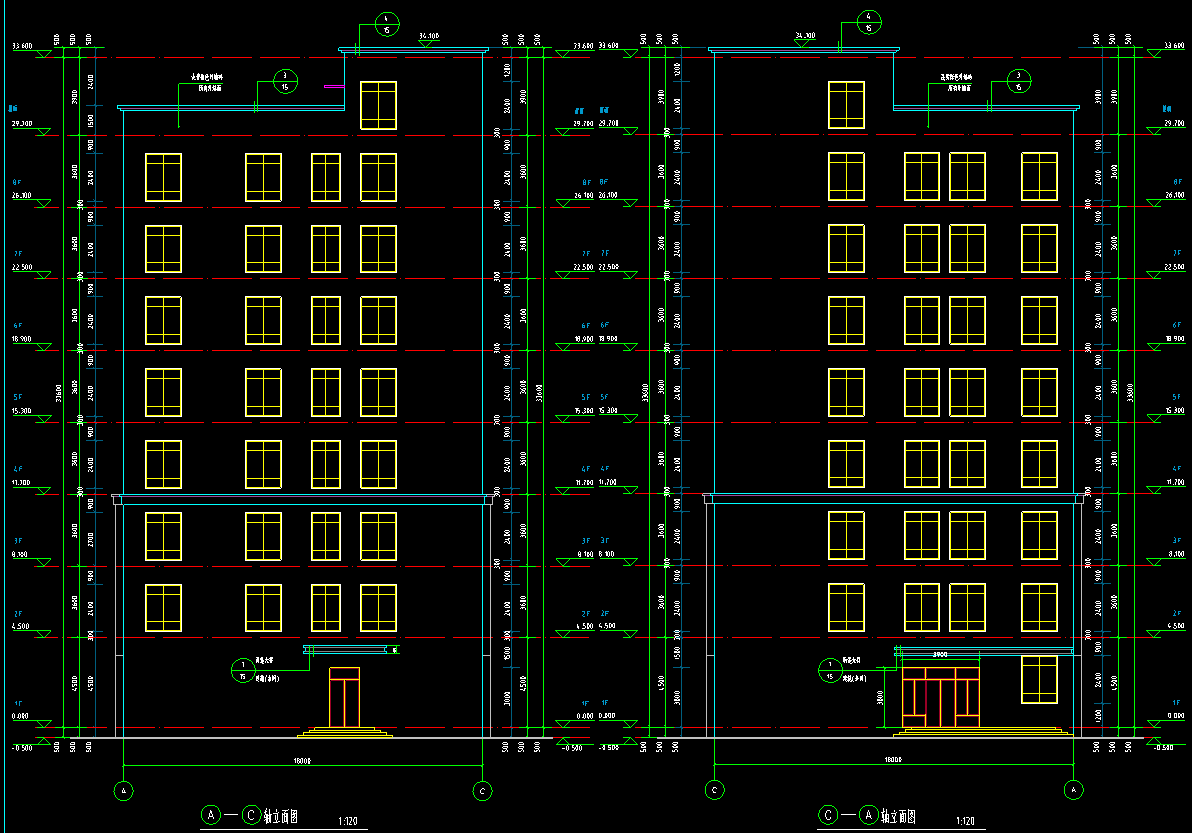This screenshot has width=1192, height=833.
Task: Pick the 3900 dimension above right entrance
Action: (x=939, y=655)
